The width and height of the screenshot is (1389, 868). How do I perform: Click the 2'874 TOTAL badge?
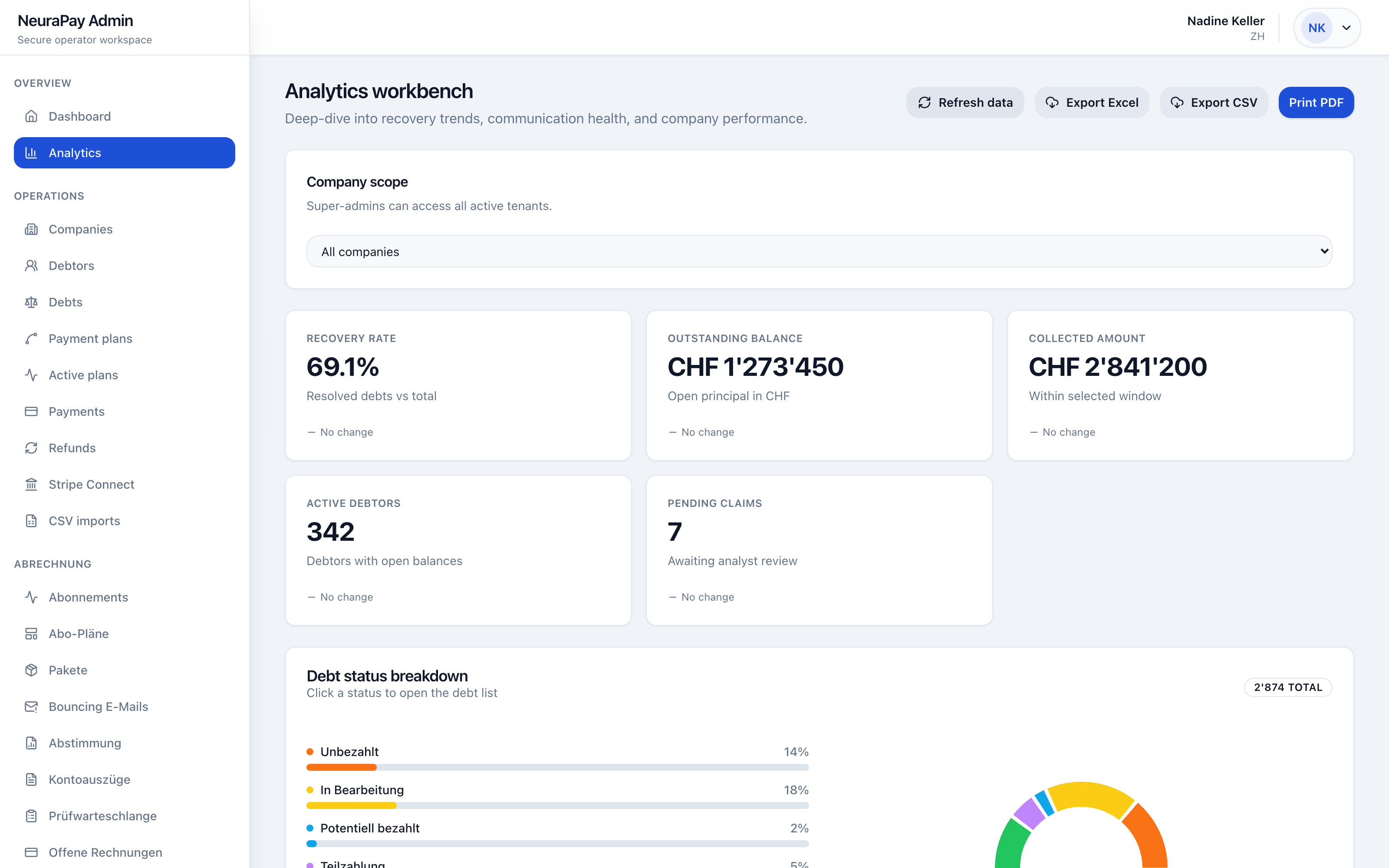pos(1287,687)
